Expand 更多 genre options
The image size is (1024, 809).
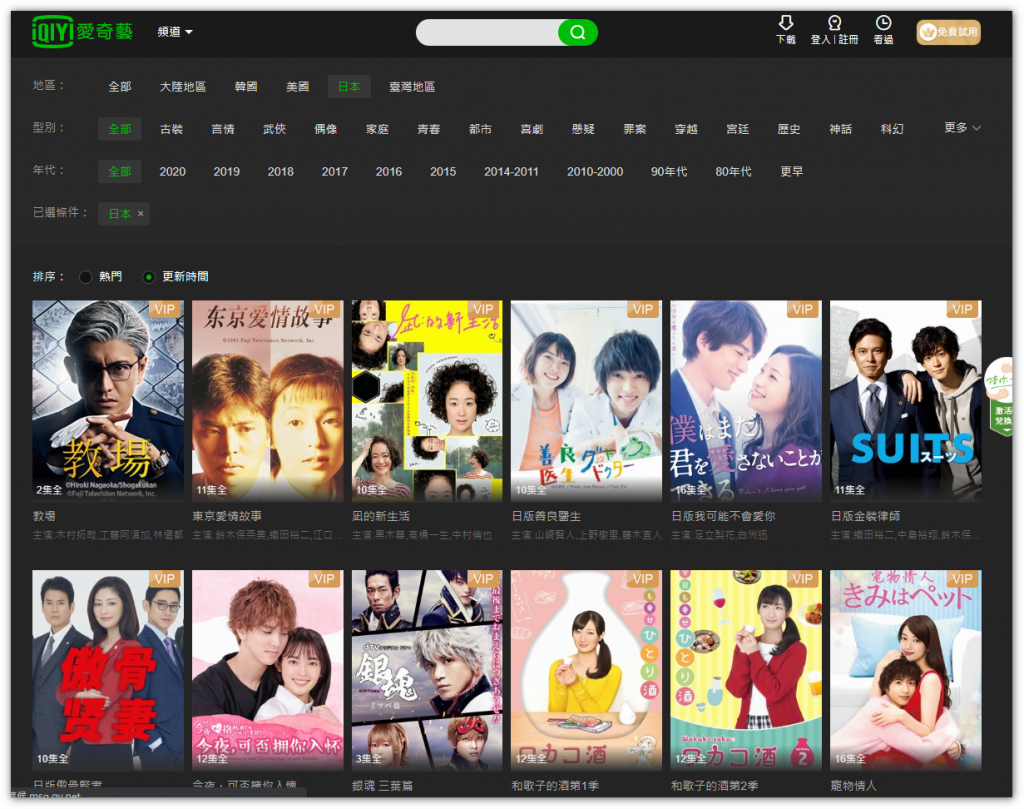962,128
